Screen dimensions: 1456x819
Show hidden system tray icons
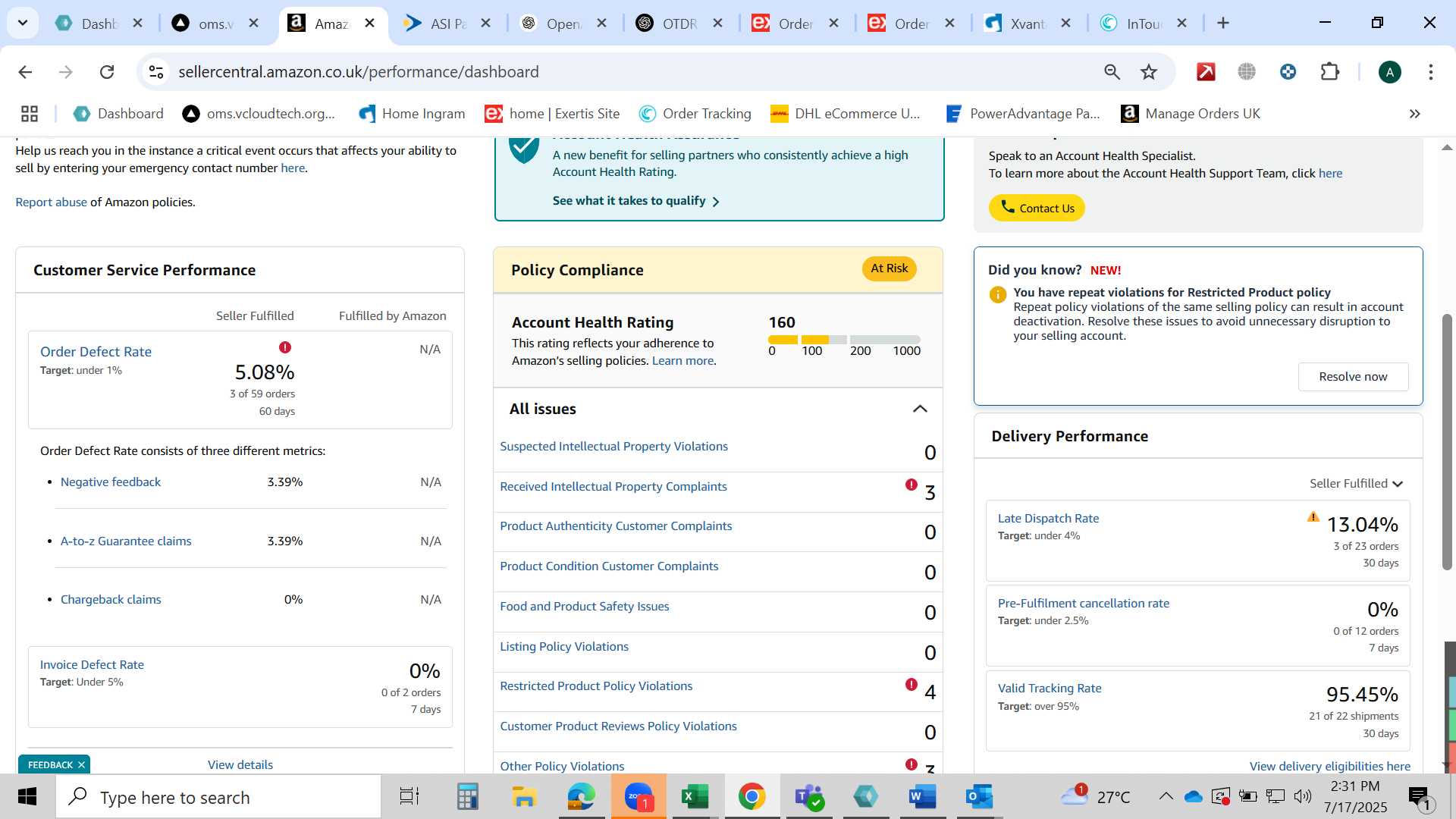click(1166, 796)
